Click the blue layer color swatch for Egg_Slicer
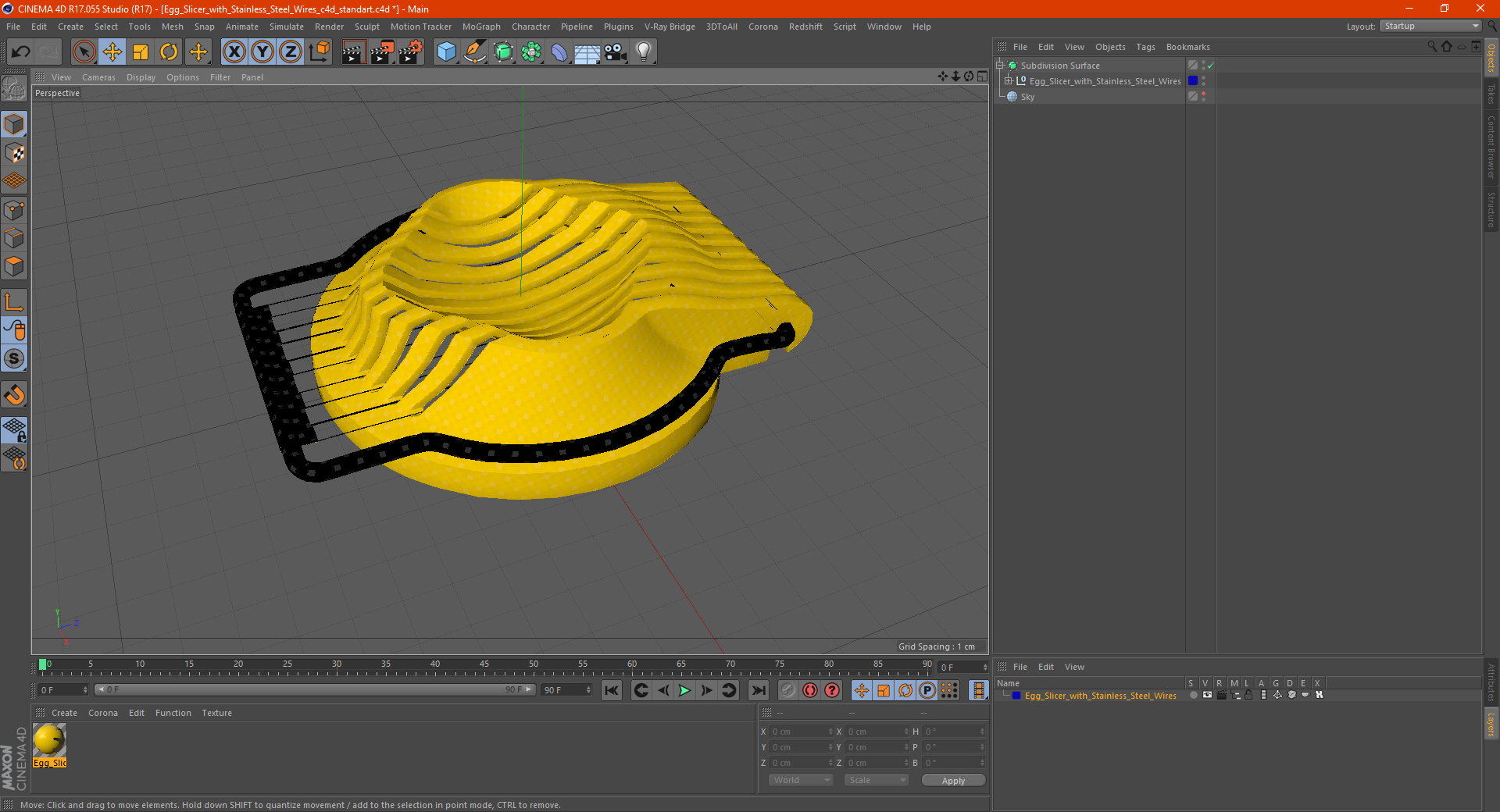Image resolution: width=1500 pixels, height=812 pixels. click(x=1016, y=696)
